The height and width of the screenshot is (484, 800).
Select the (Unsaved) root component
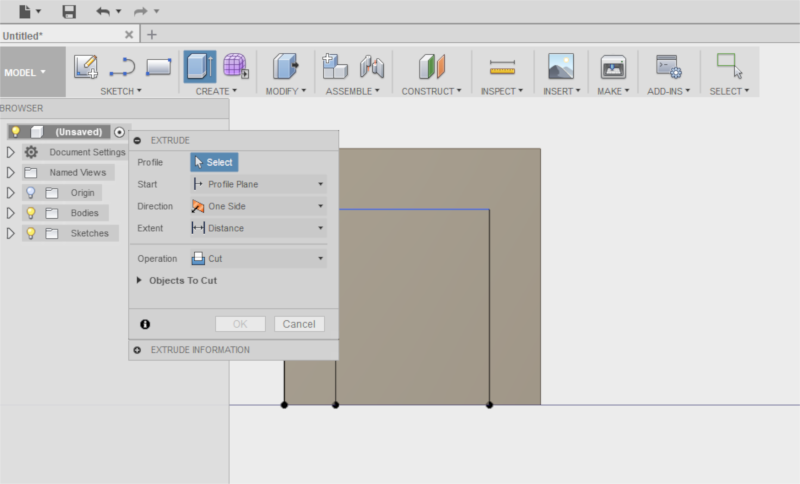79,132
